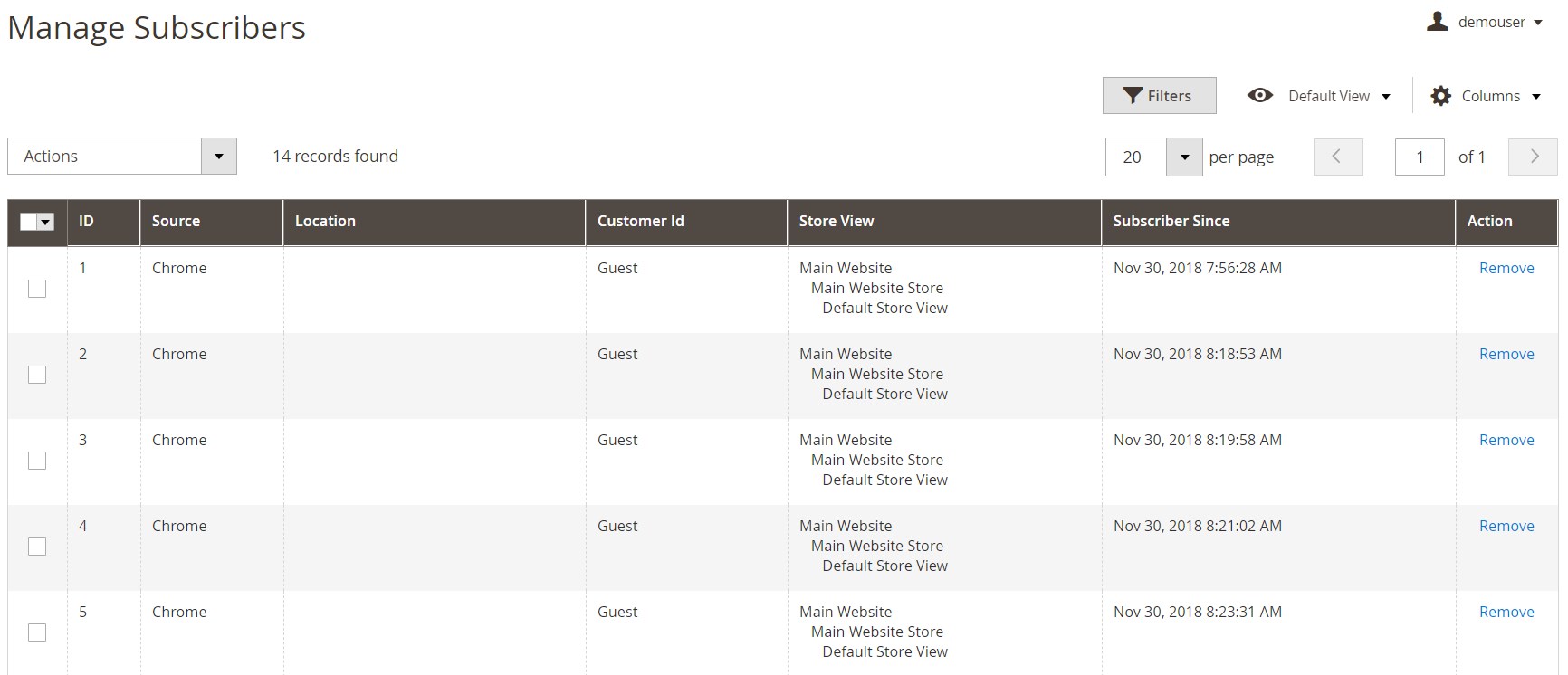Click the eye icon beside Default View

click(1260, 95)
